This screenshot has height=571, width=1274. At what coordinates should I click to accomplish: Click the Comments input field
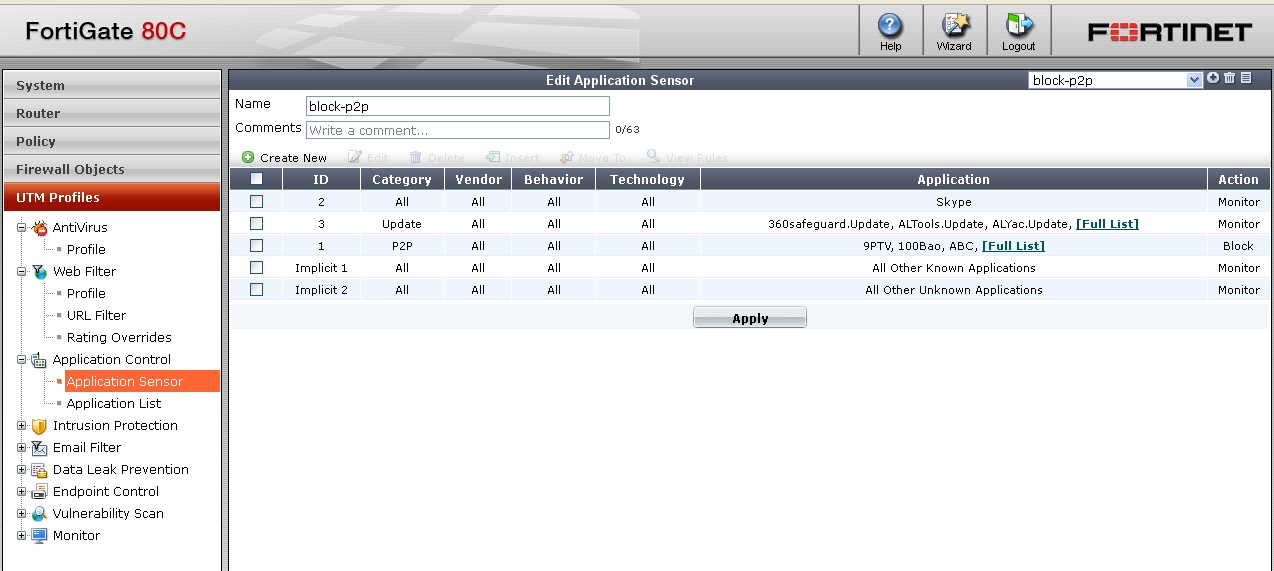coord(457,130)
